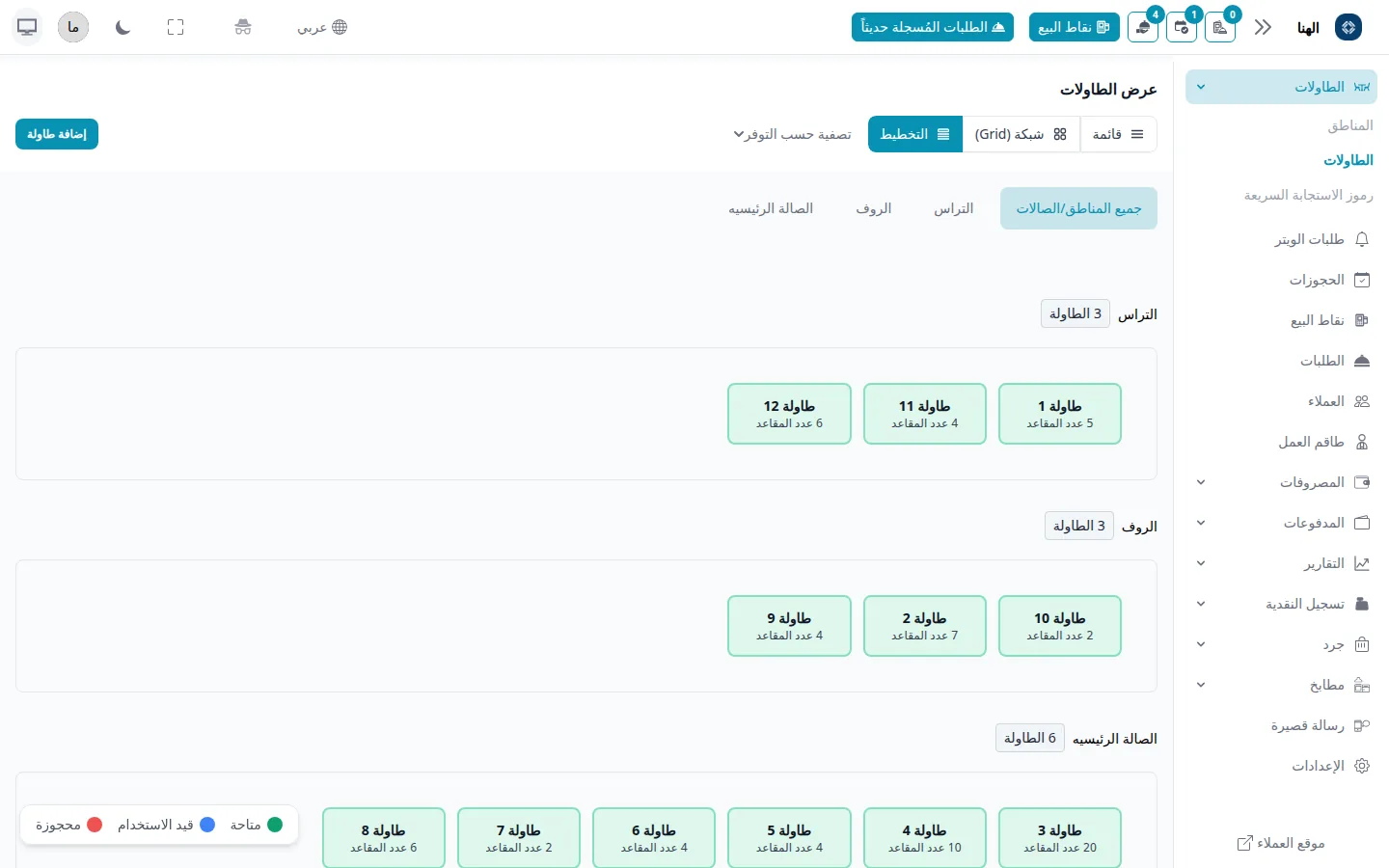Open موقع العملاء external link
This screenshot has width=1389, height=868.
pyautogui.click(x=1281, y=843)
